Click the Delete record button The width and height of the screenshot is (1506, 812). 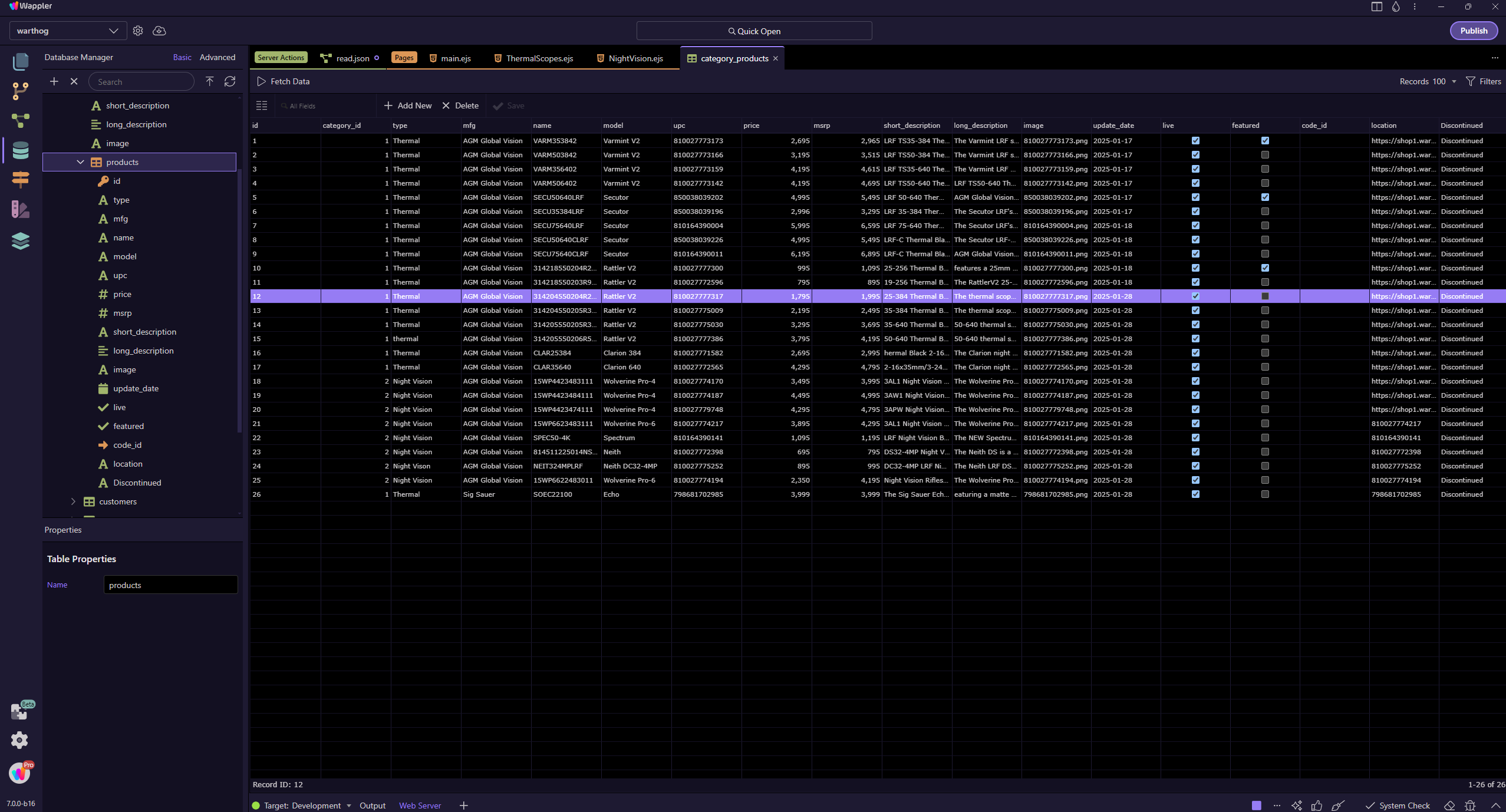pos(460,105)
